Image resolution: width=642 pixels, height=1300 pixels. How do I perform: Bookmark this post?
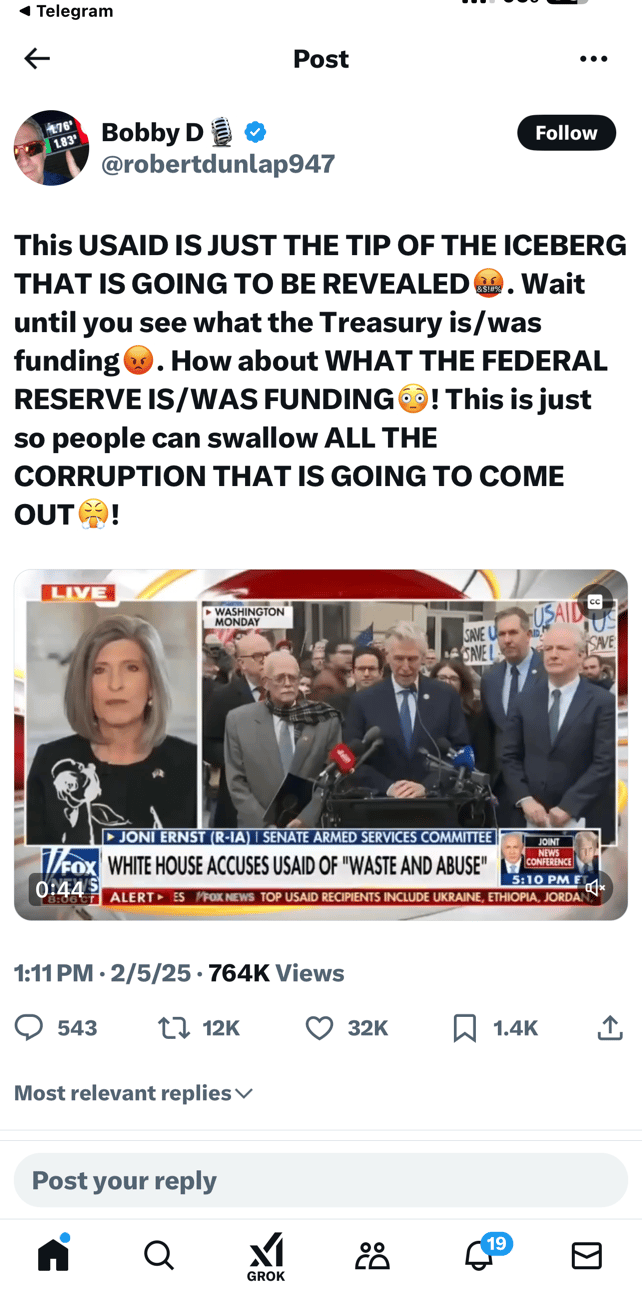[465, 1027]
